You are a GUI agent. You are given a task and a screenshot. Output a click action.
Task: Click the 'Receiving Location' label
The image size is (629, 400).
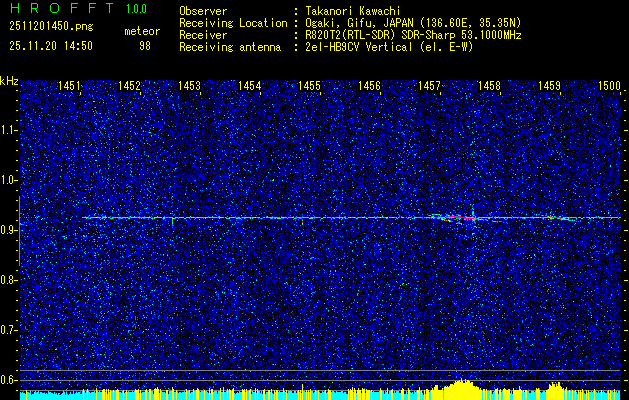pyautogui.click(x=233, y=23)
